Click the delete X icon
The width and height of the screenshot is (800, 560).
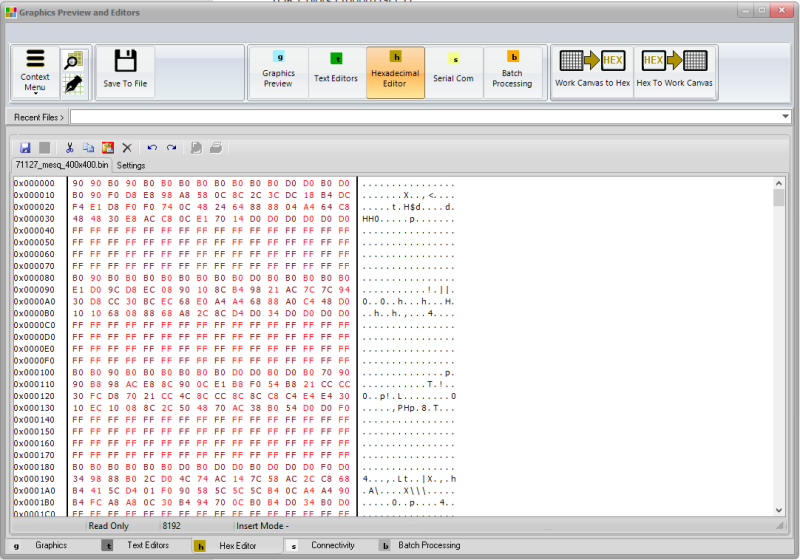pyautogui.click(x=127, y=147)
